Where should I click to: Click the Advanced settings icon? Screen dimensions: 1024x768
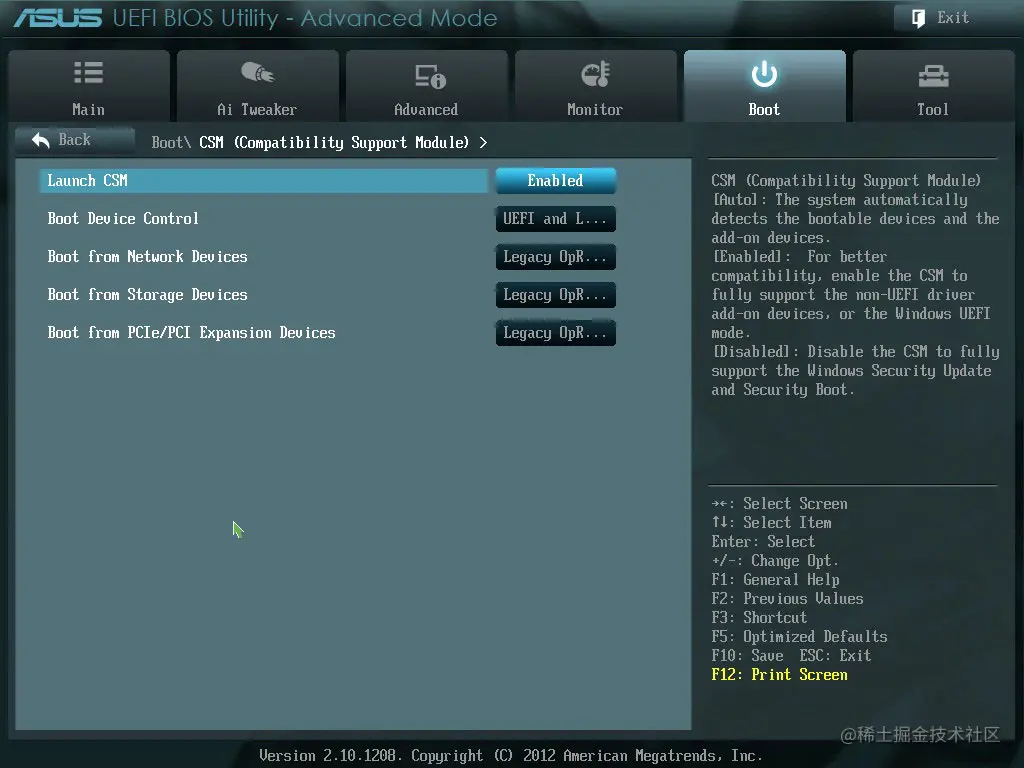click(x=427, y=72)
